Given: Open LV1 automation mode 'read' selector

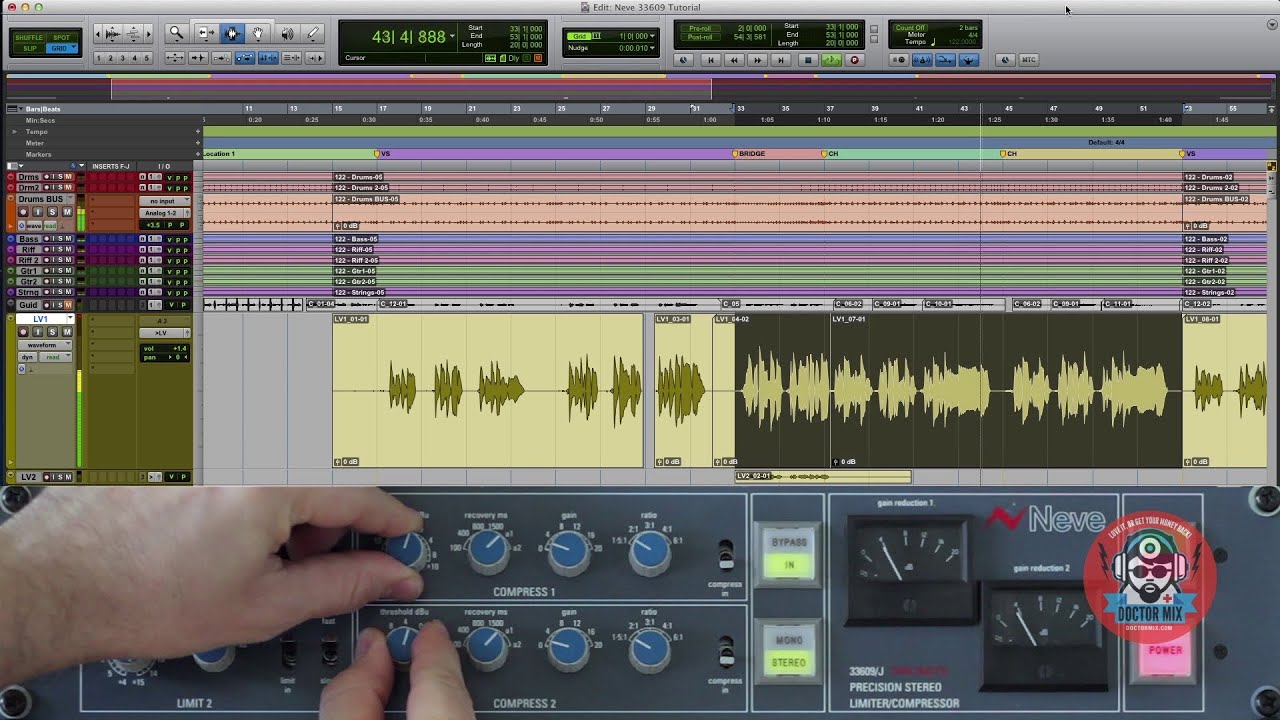Looking at the screenshot, I should (55, 357).
